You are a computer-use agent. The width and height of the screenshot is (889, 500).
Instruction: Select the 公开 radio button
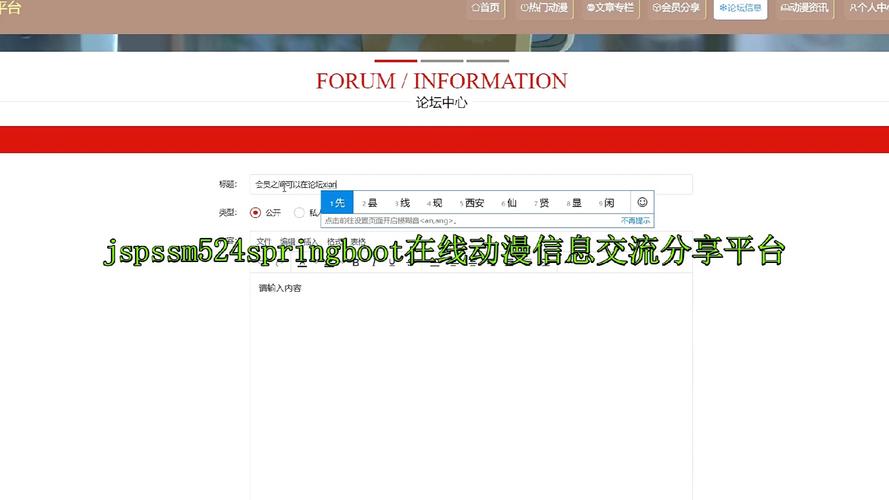pos(255,213)
